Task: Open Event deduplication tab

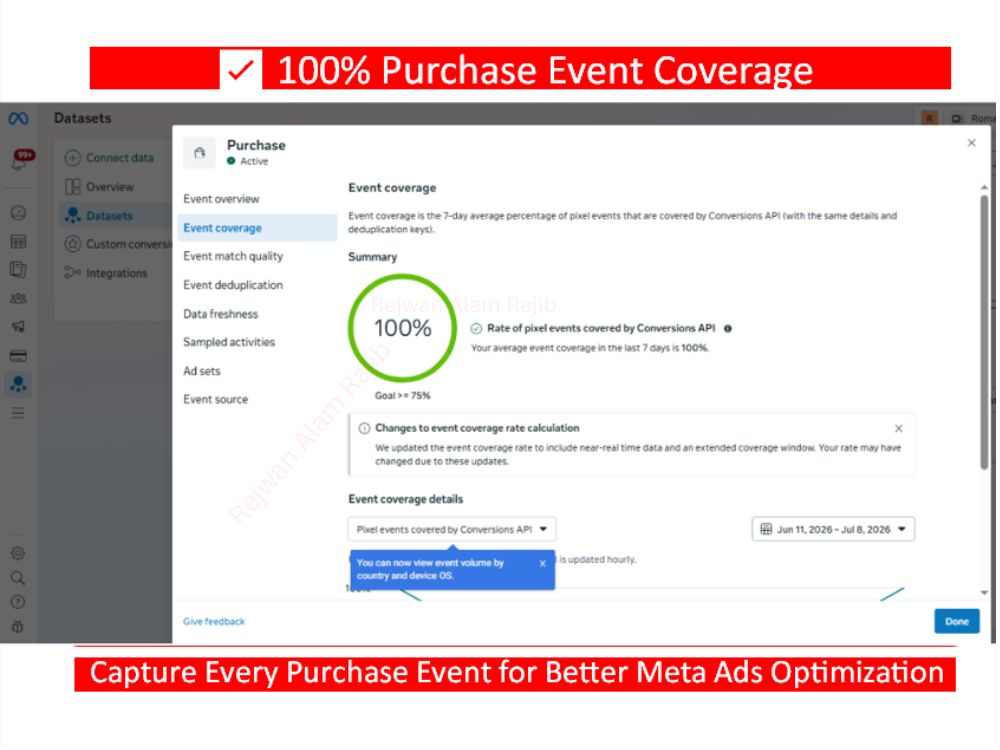Action: pyautogui.click(x=233, y=286)
